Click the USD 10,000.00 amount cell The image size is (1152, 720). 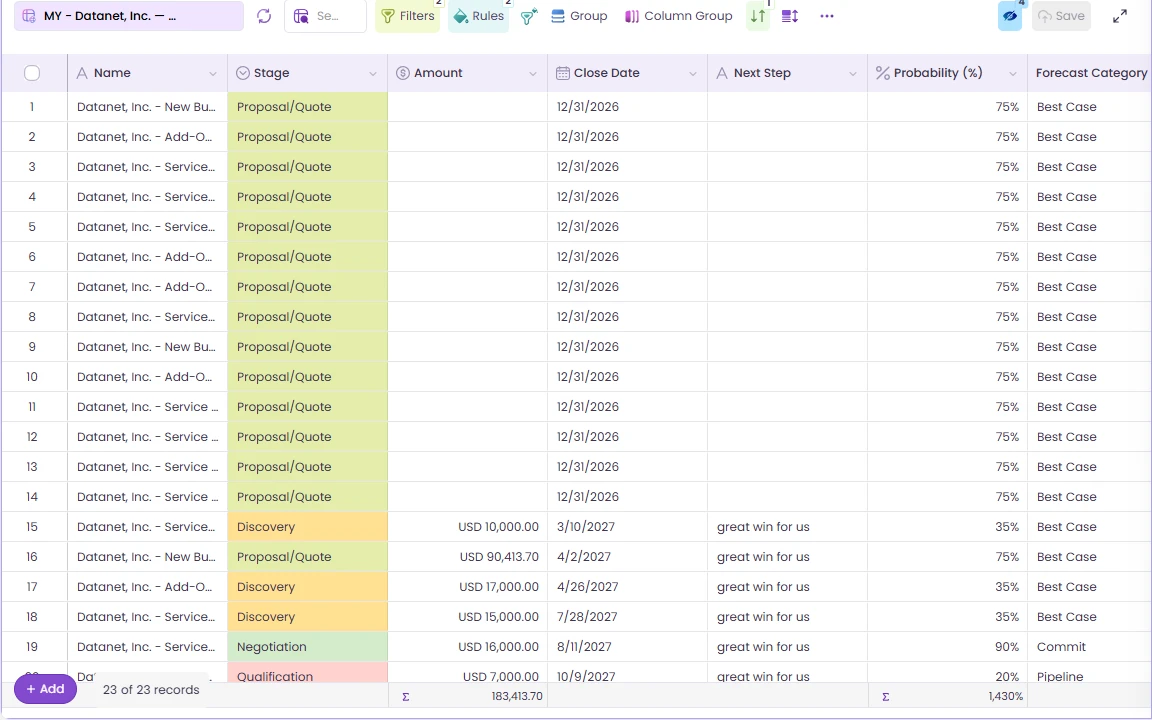pyautogui.click(x=467, y=527)
